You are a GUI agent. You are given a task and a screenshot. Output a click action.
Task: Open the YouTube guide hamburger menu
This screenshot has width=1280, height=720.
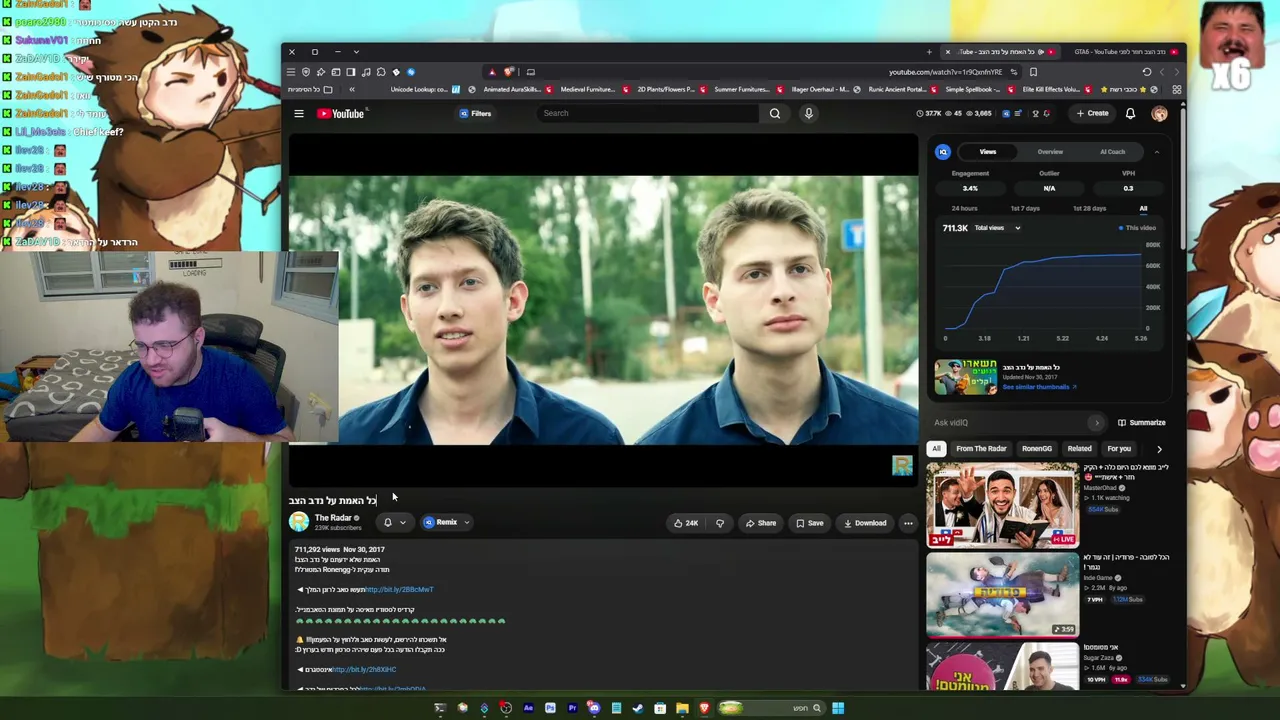click(x=299, y=114)
